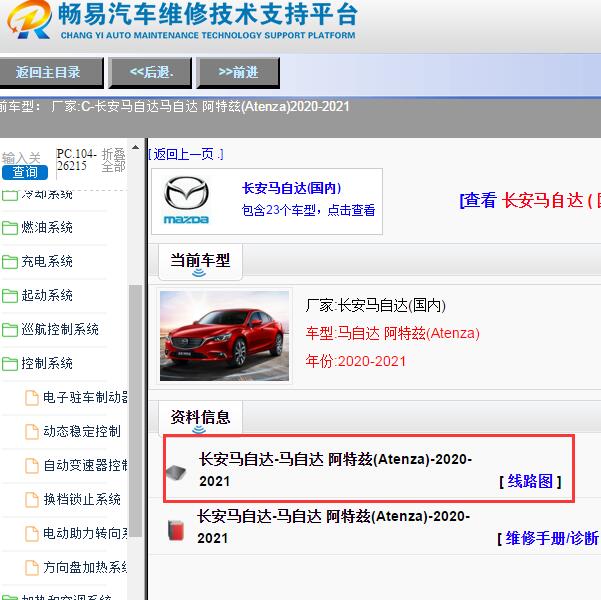Open the 起动系统 folder icon

pyautogui.click(x=10, y=296)
